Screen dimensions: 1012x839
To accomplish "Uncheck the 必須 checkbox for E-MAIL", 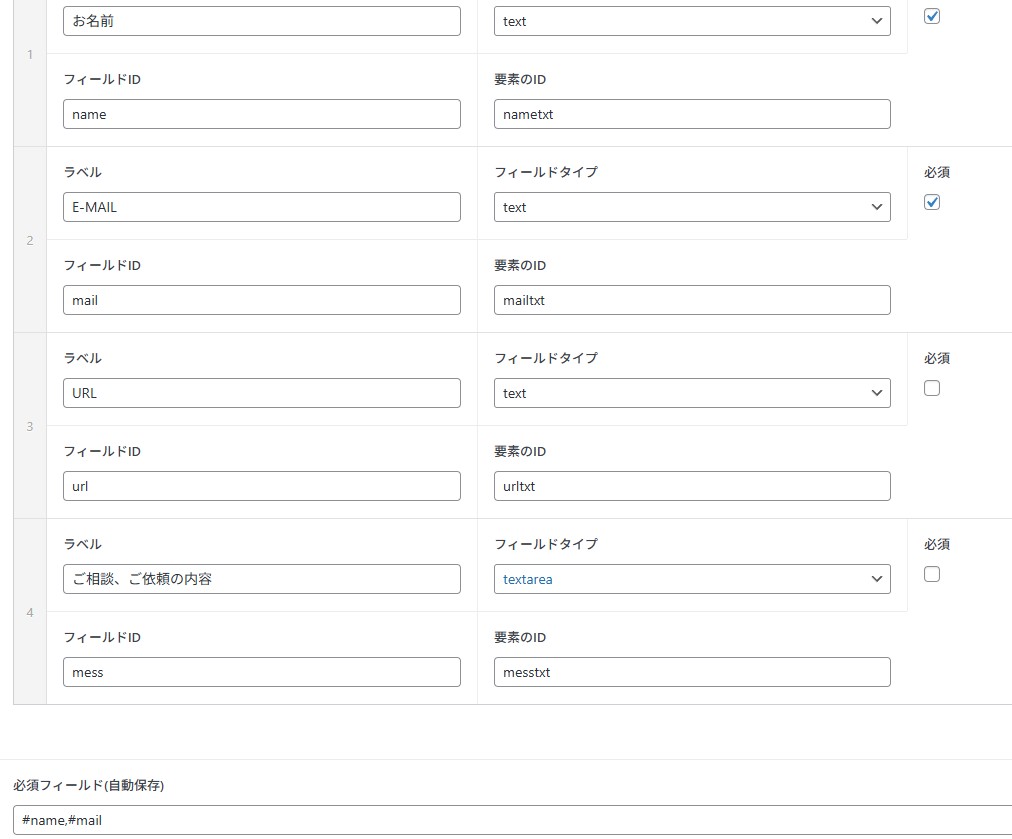I will point(932,203).
